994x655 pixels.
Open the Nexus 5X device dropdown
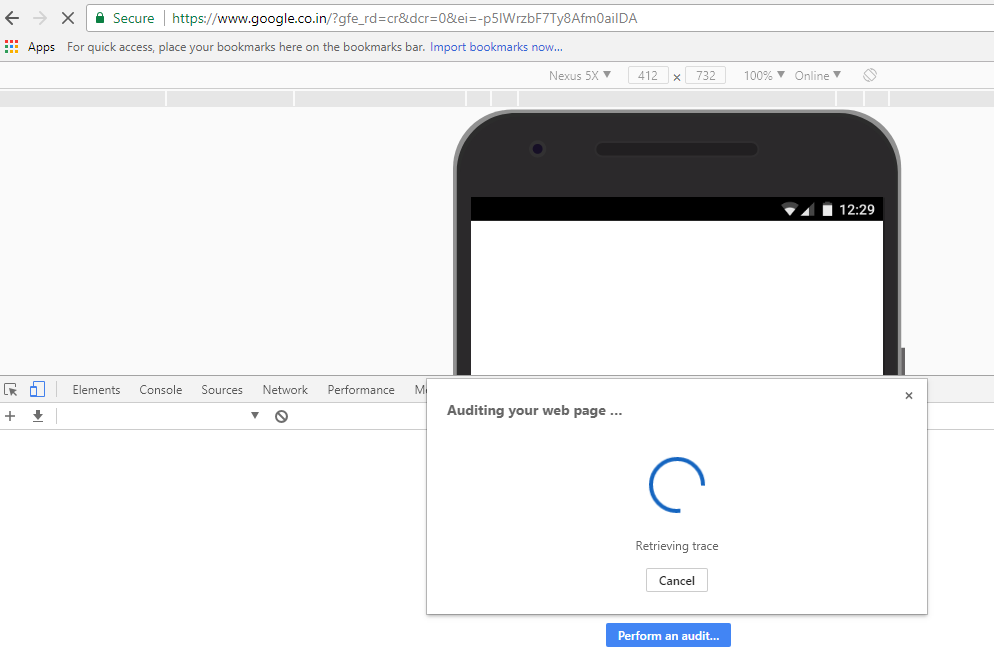(x=580, y=75)
